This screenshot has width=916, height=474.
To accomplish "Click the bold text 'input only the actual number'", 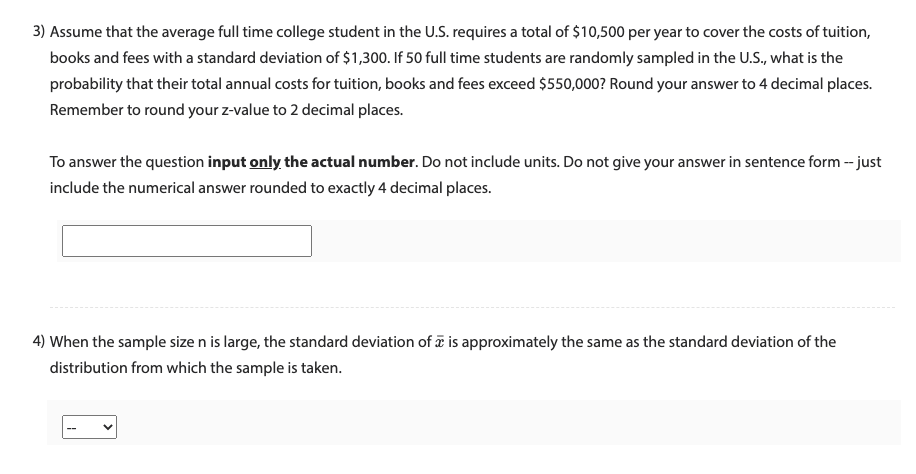I will (311, 162).
